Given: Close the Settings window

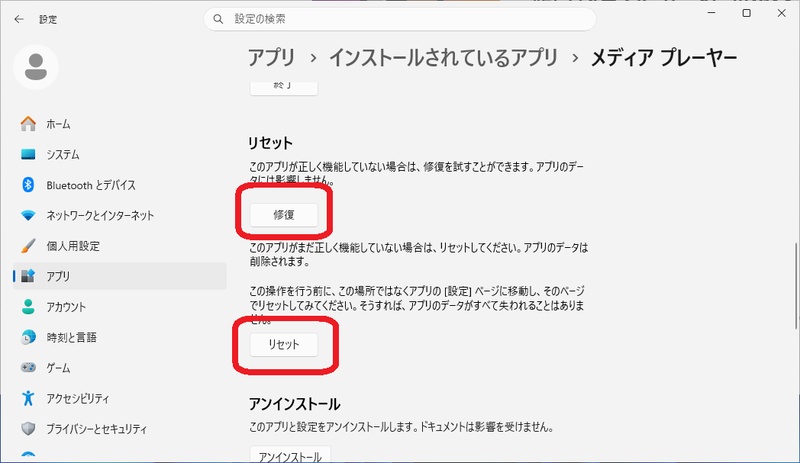Looking at the screenshot, I should 782,13.
